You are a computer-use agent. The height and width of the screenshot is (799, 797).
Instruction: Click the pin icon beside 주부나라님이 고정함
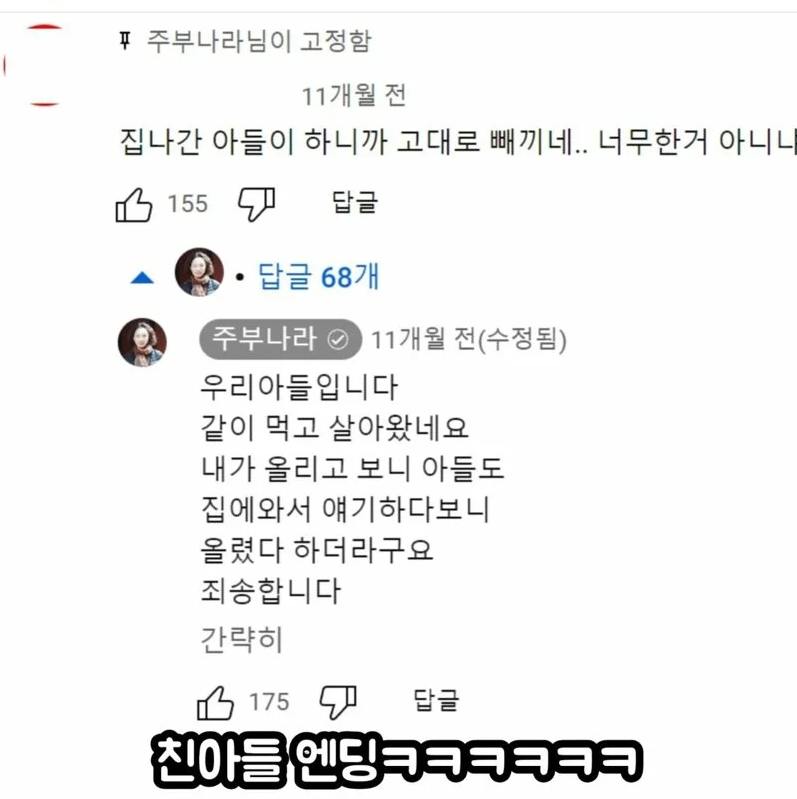(x=125, y=40)
